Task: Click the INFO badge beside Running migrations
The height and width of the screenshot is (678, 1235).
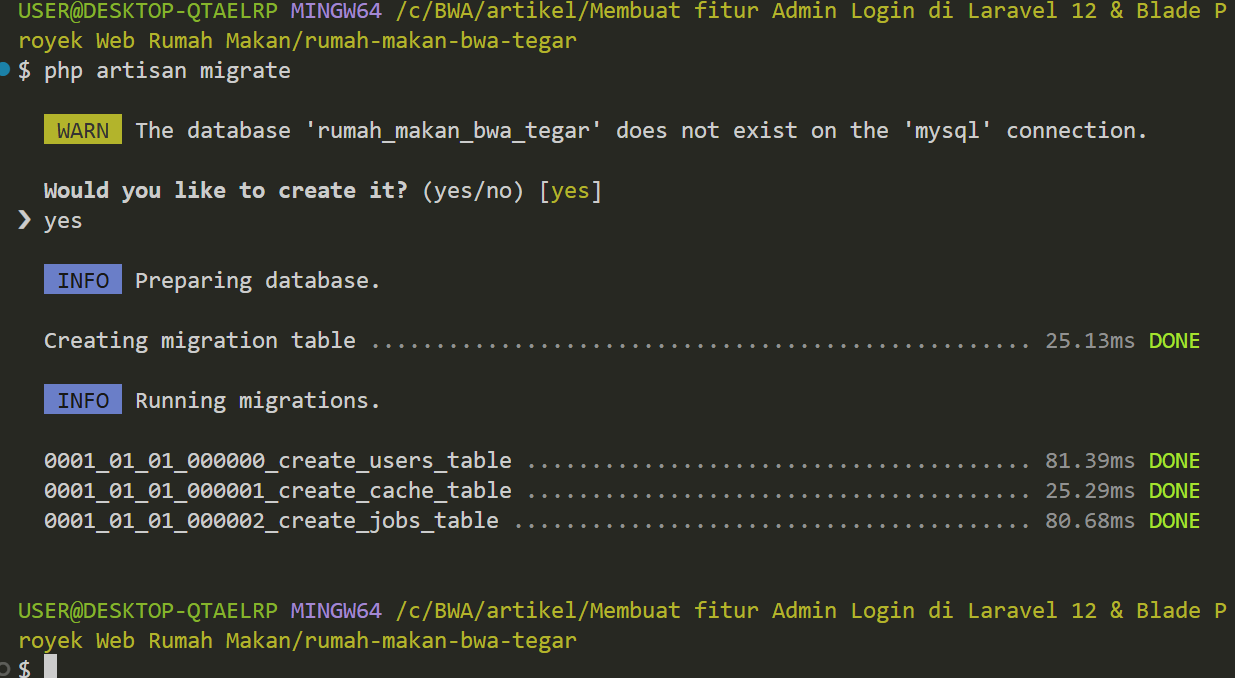Action: pos(83,400)
